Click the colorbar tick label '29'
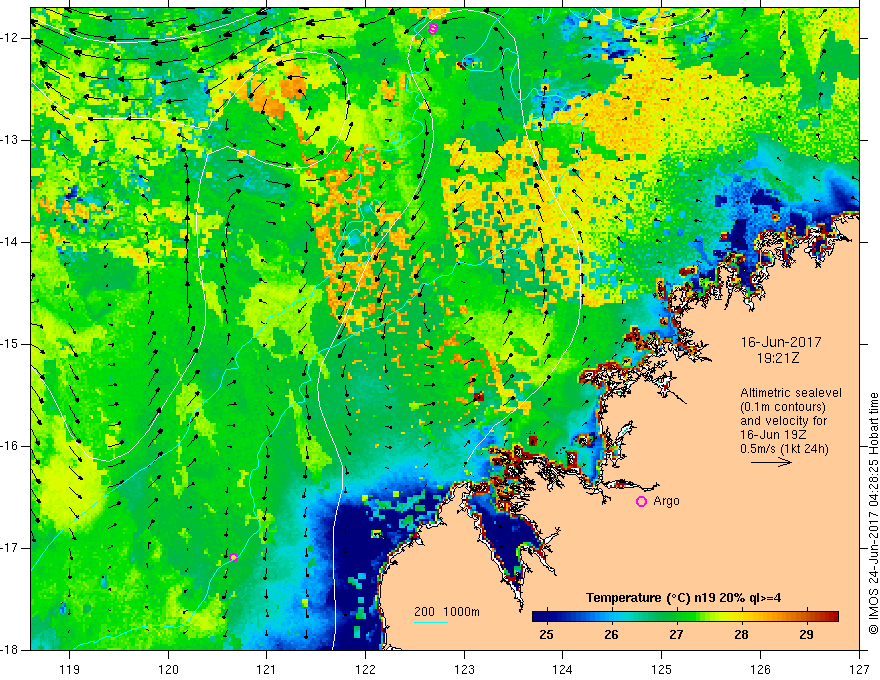 (x=807, y=635)
